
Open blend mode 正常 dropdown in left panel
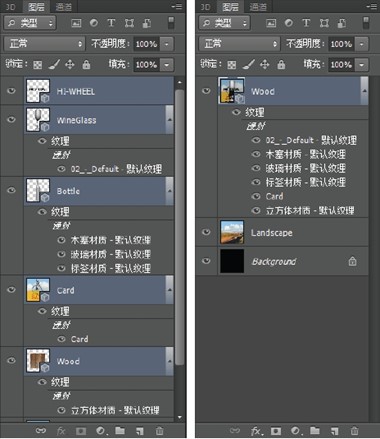click(x=44, y=44)
